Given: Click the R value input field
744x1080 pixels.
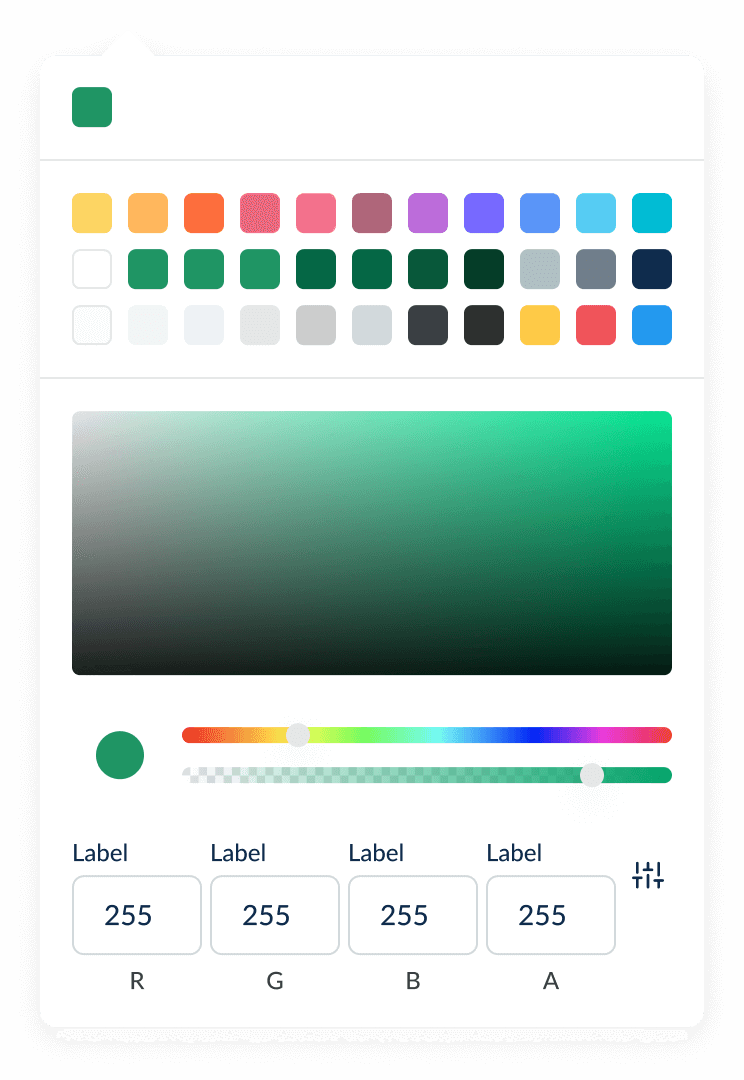Looking at the screenshot, I should tap(136, 915).
